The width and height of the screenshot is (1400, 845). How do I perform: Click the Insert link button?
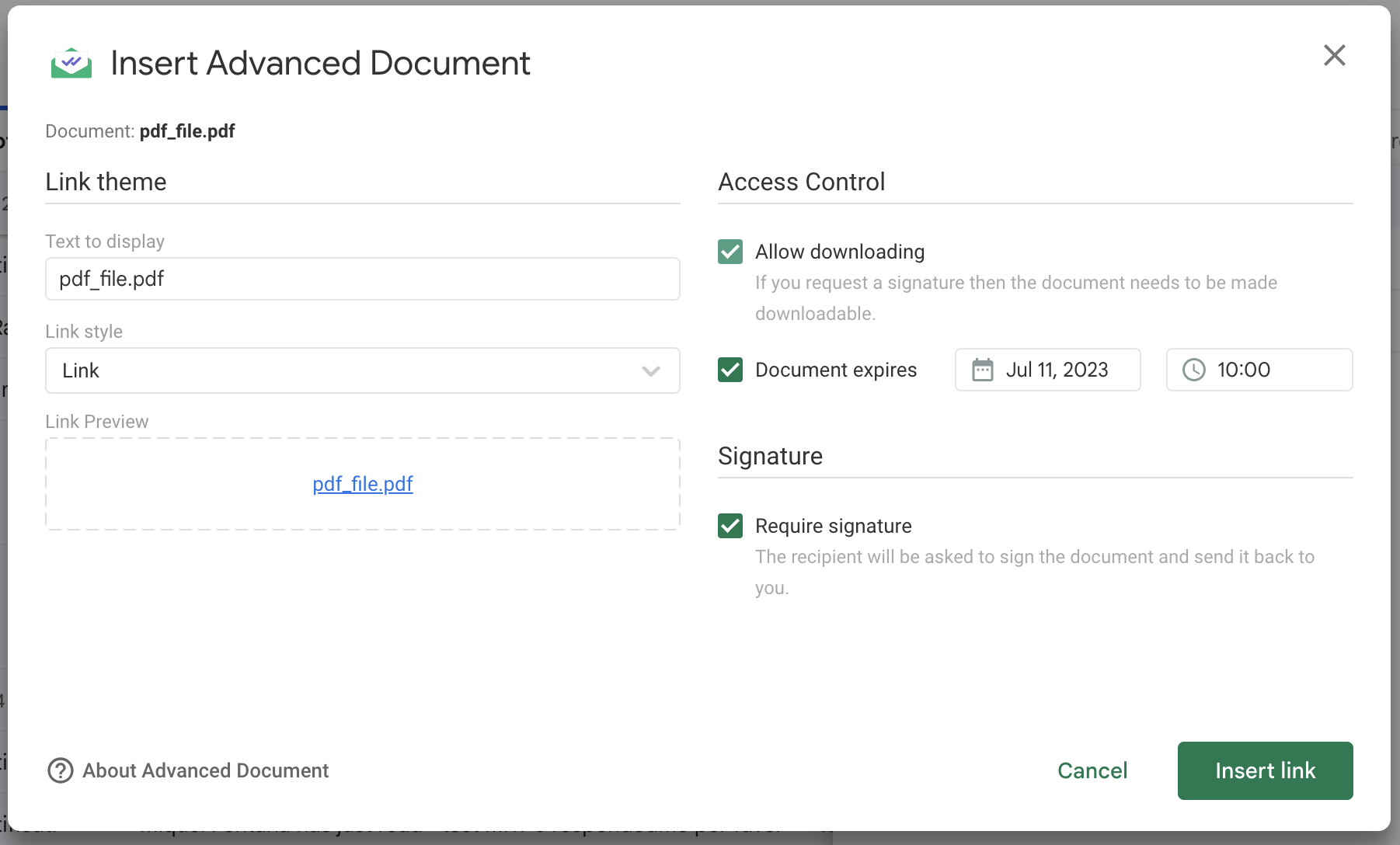click(1265, 770)
